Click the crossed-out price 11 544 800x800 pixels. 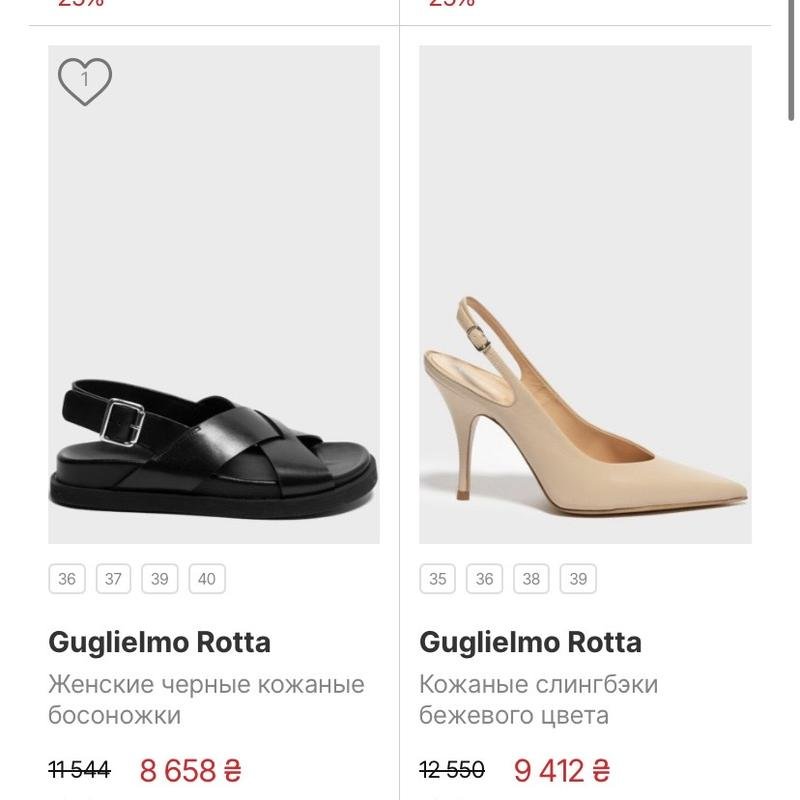[79, 771]
